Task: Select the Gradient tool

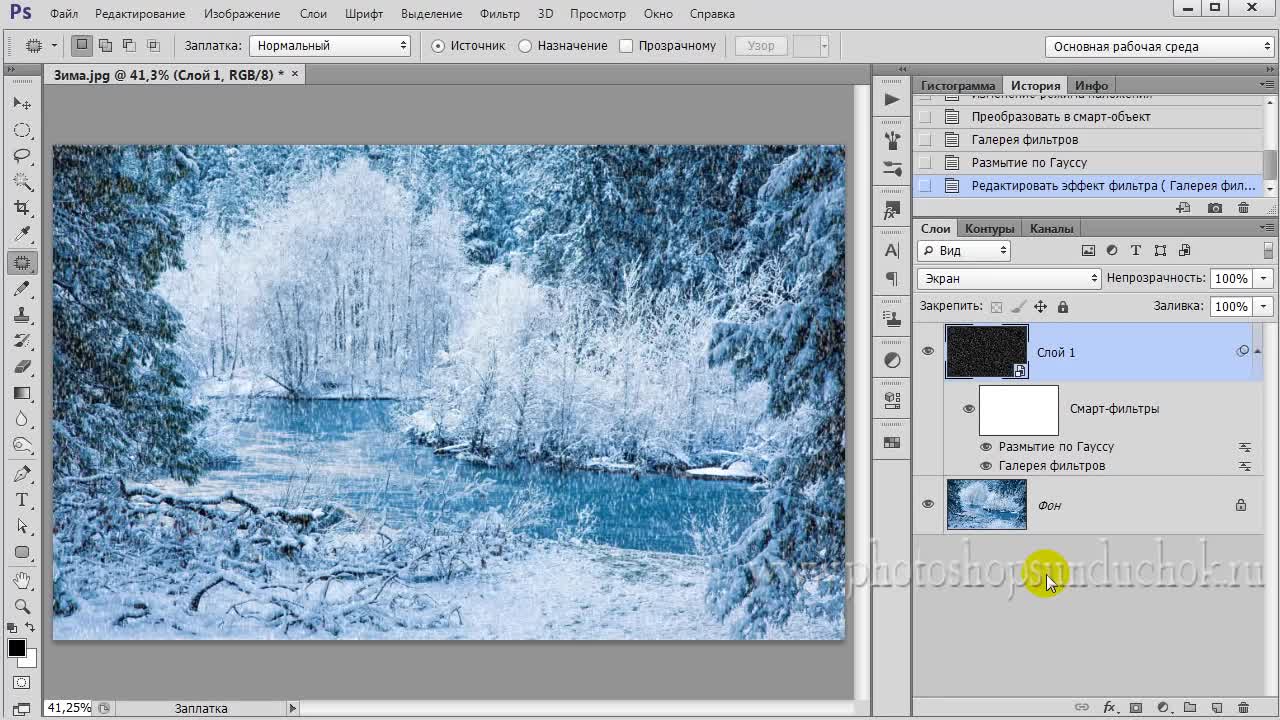Action: coord(22,393)
